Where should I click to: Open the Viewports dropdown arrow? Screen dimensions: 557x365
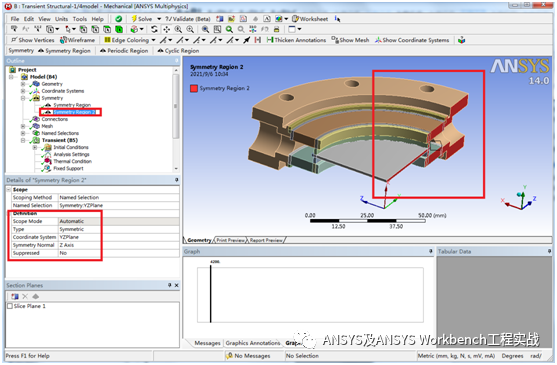click(299, 29)
